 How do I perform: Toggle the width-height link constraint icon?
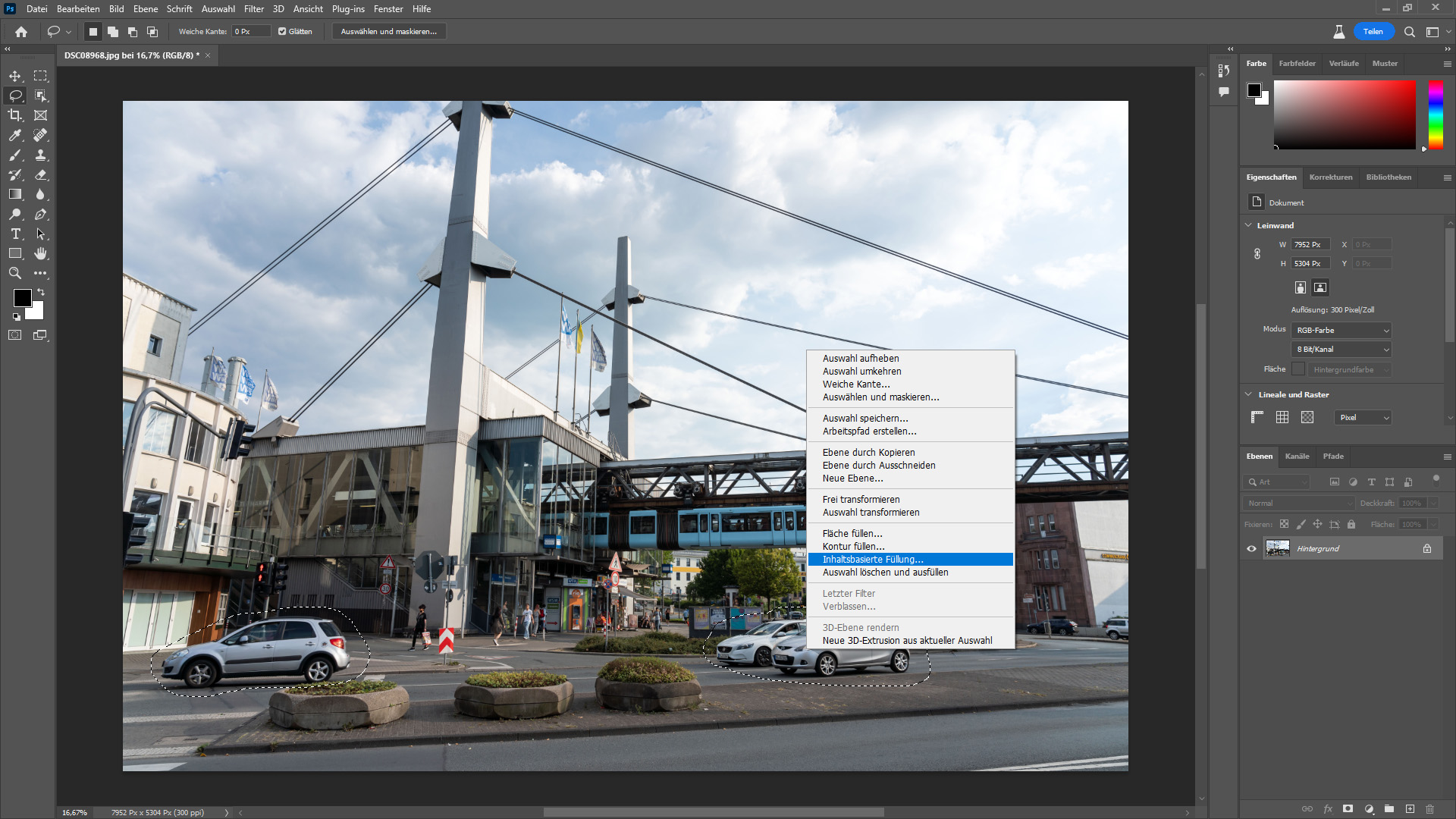point(1257,254)
